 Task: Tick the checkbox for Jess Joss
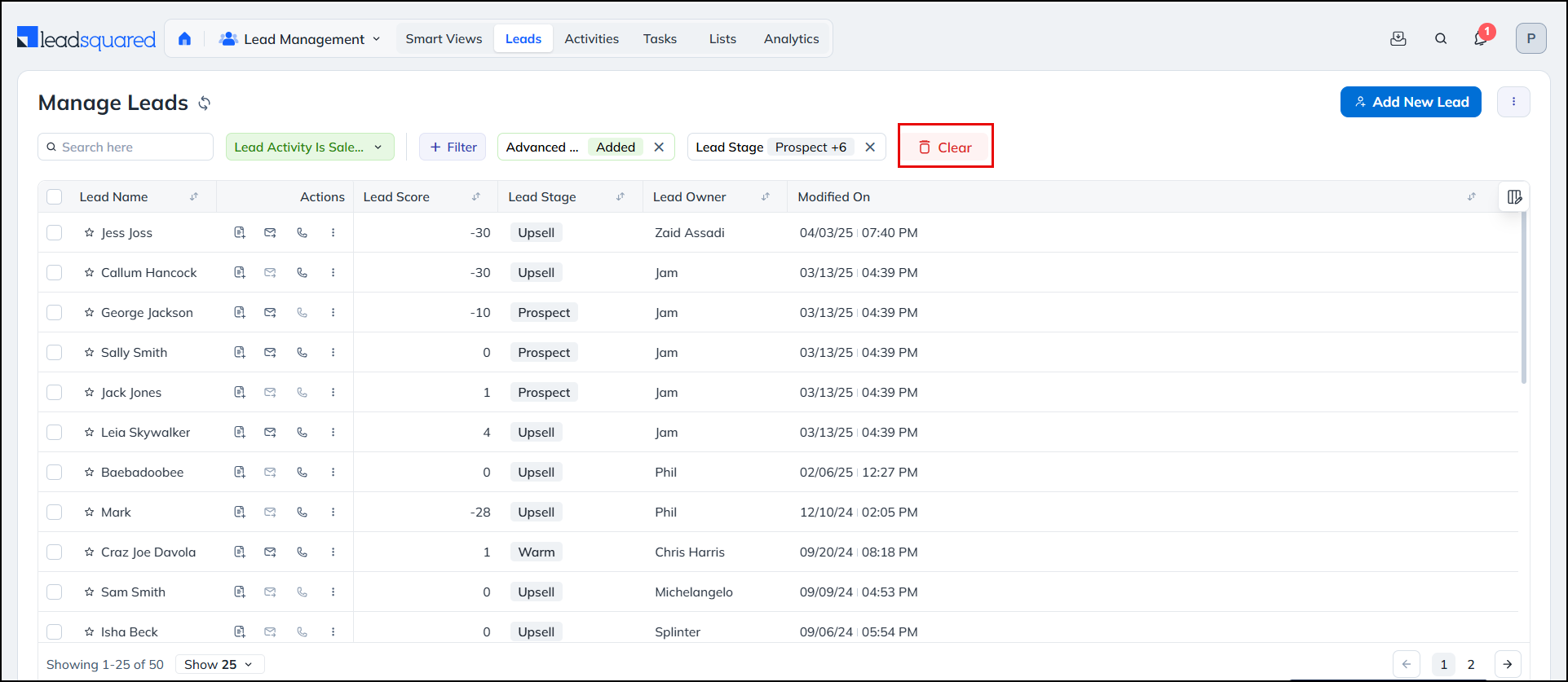(x=55, y=233)
